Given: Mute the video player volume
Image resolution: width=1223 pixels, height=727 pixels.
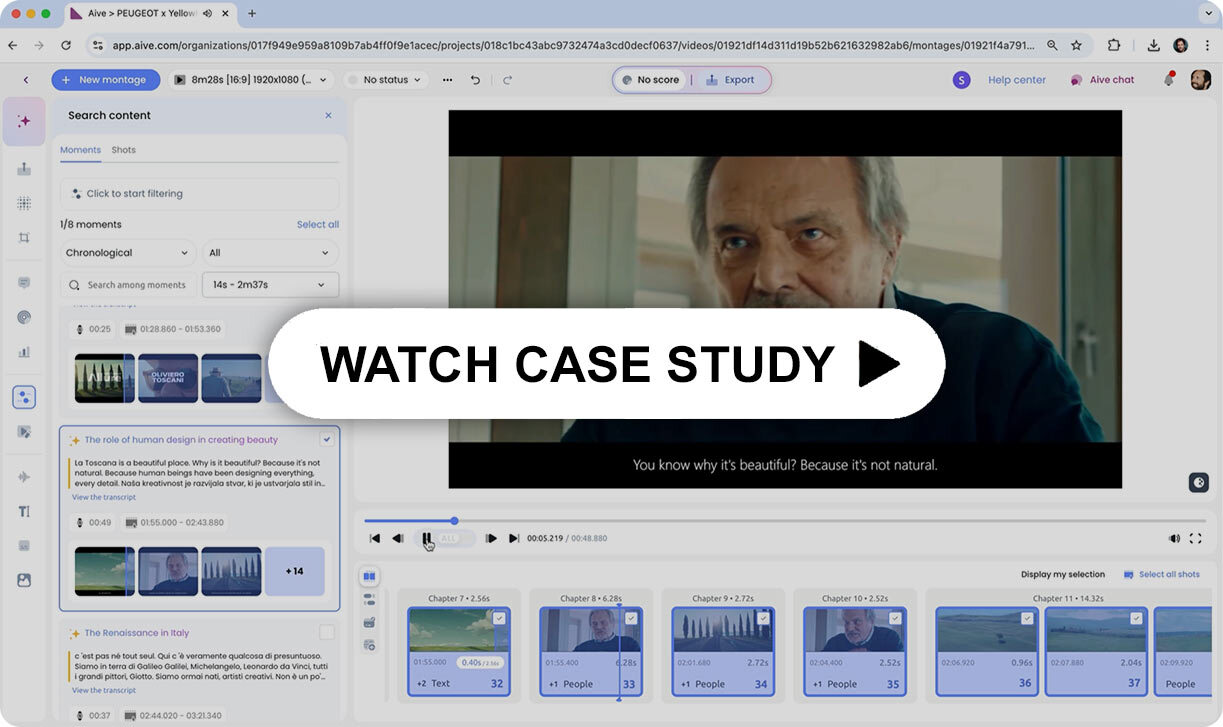Looking at the screenshot, I should pyautogui.click(x=1174, y=538).
